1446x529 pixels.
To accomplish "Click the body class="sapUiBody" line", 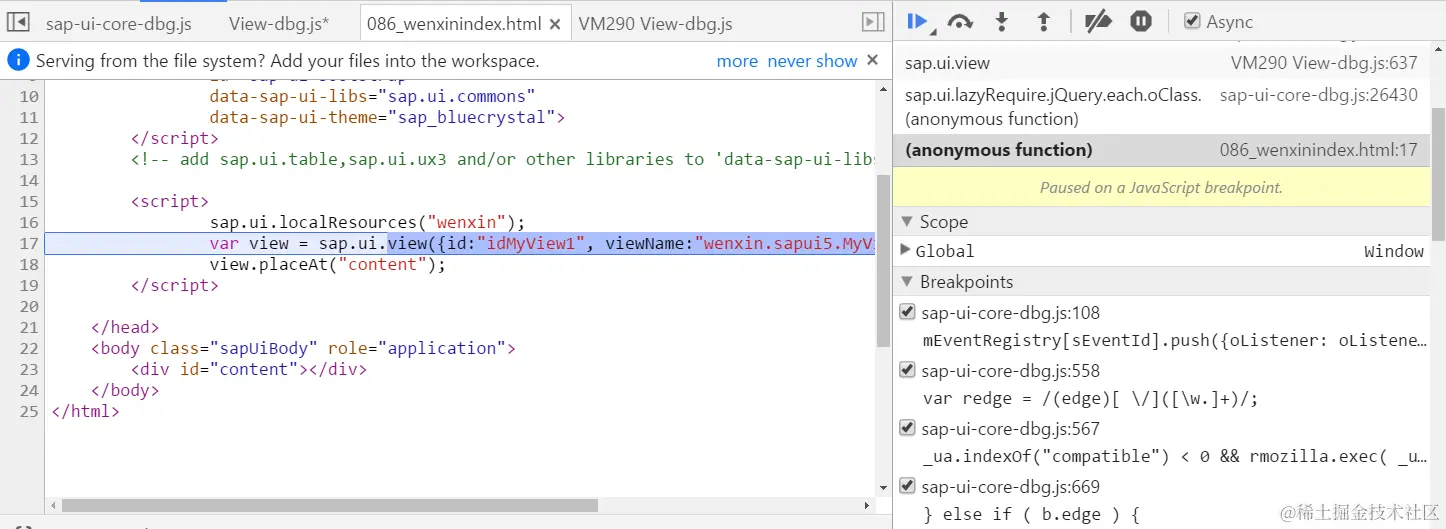I will pyautogui.click(x=302, y=348).
